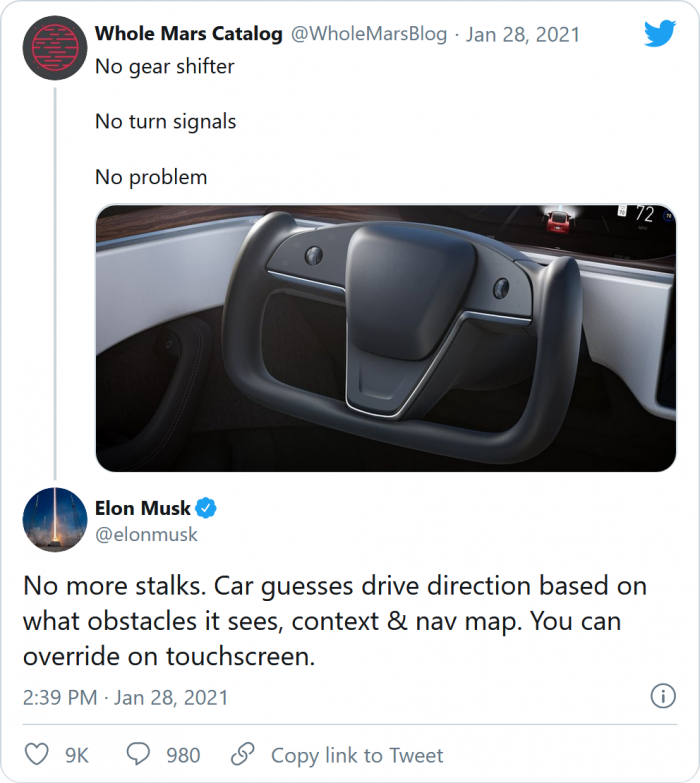Viewport: 700px width, 783px height.
Task: Click Elon Musk's blue verified badge
Action: (x=206, y=509)
